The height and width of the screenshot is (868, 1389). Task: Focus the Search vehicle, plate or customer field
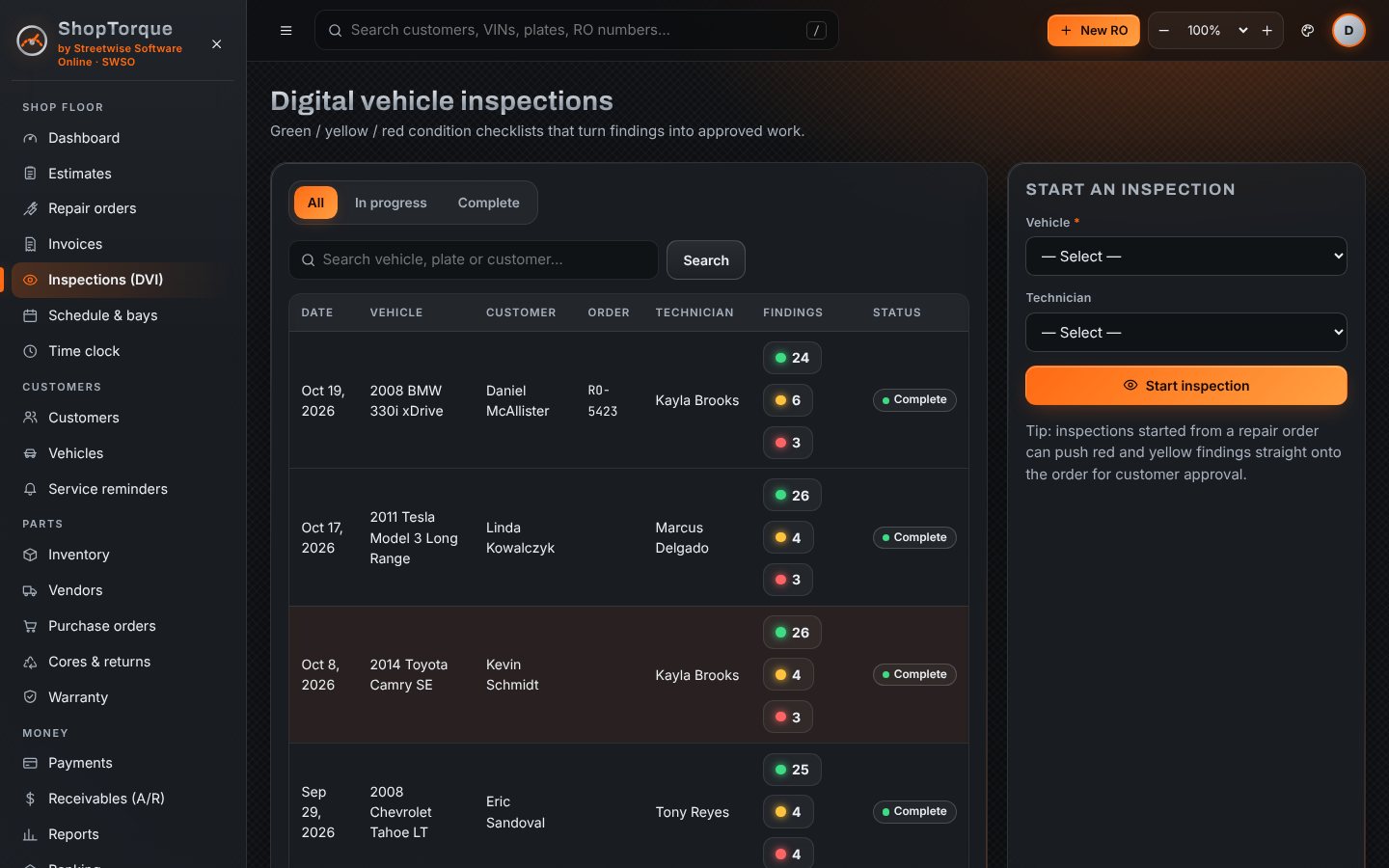(474, 259)
